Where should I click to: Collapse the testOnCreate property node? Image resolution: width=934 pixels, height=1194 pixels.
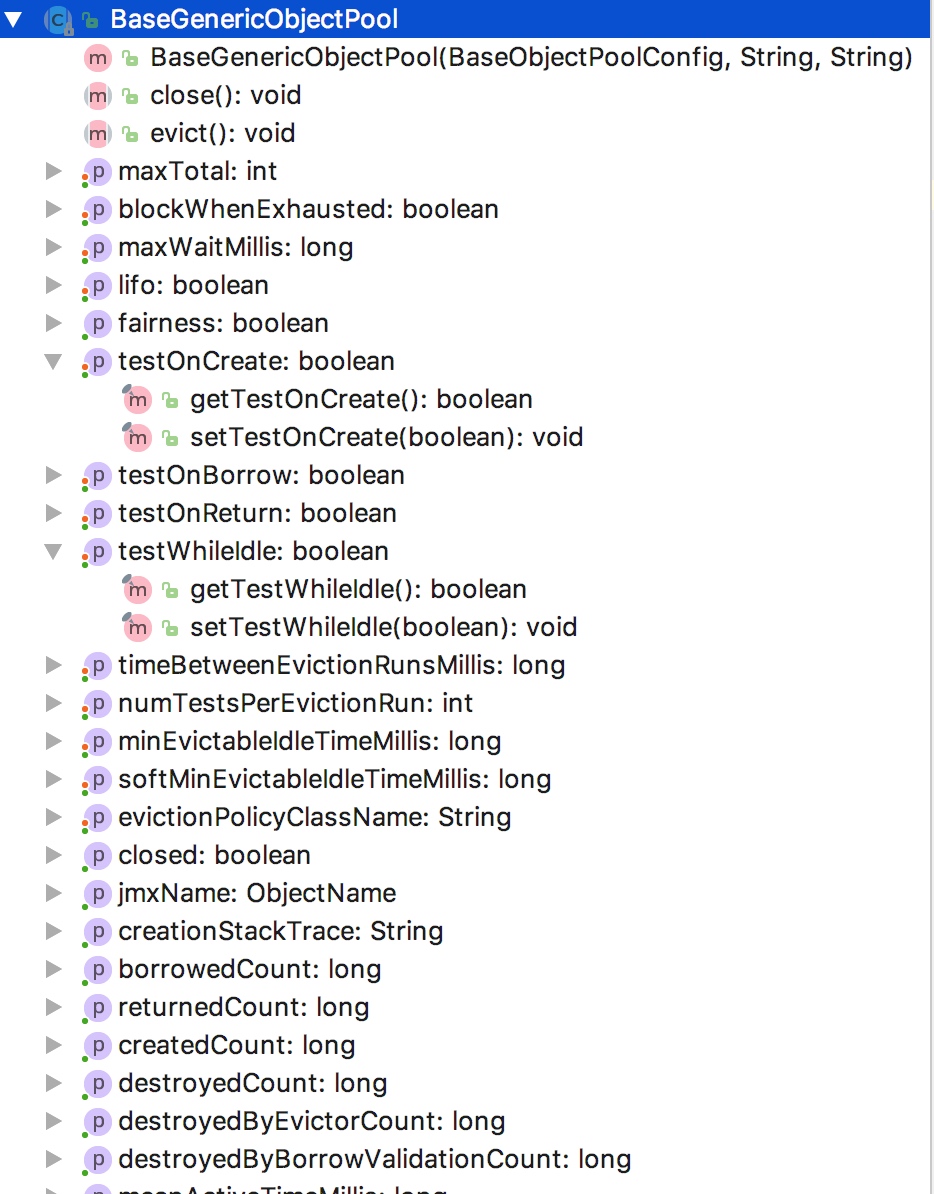coord(53,361)
